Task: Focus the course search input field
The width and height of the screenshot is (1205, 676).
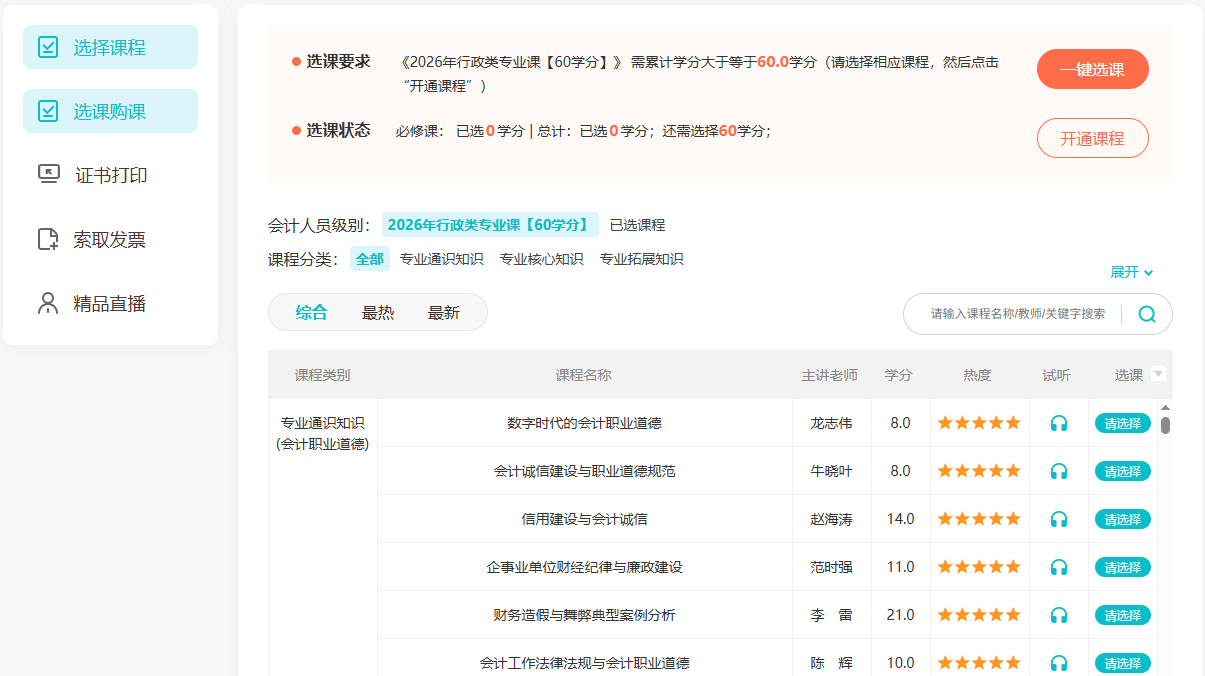Action: 1018,313
